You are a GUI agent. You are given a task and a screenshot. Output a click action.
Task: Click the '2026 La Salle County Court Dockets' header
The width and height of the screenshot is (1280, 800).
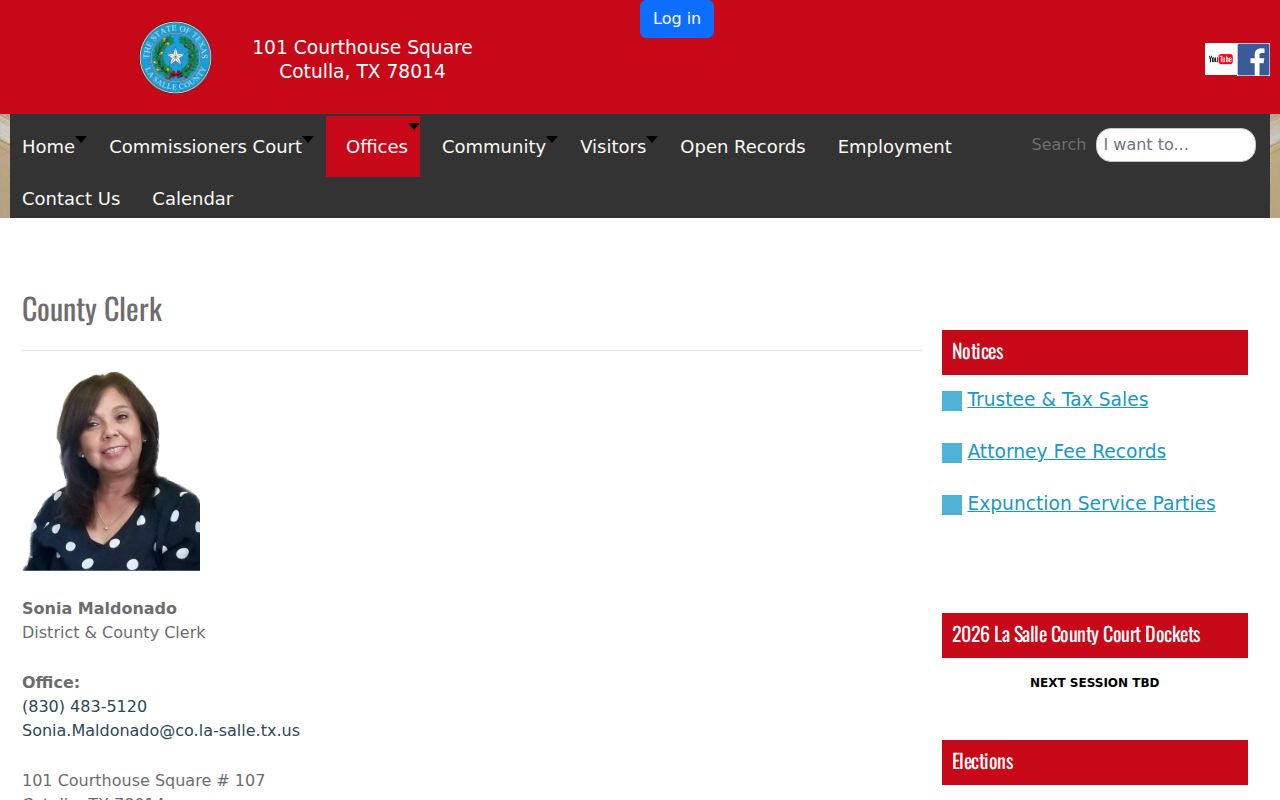(x=1095, y=635)
